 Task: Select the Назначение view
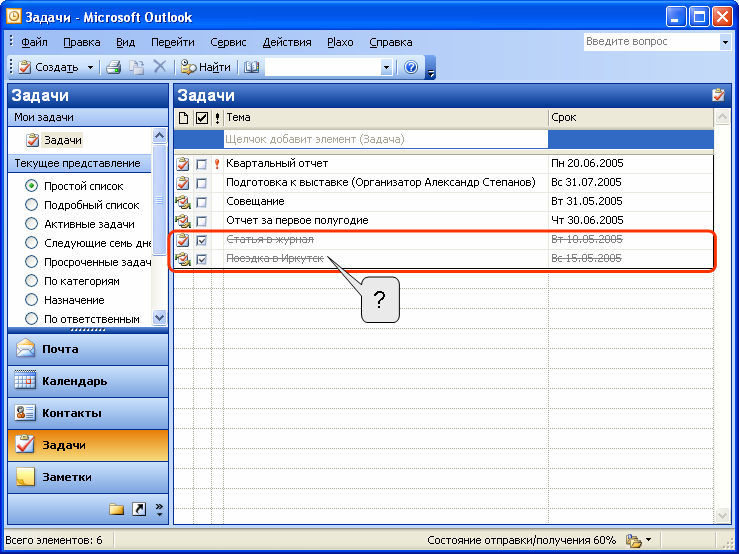pos(65,300)
